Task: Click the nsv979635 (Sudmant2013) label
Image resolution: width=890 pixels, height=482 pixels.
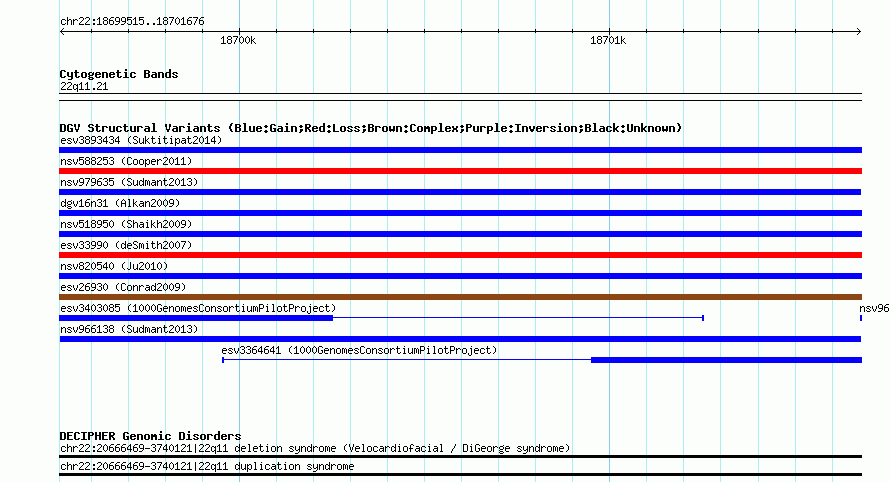Action: [129, 182]
